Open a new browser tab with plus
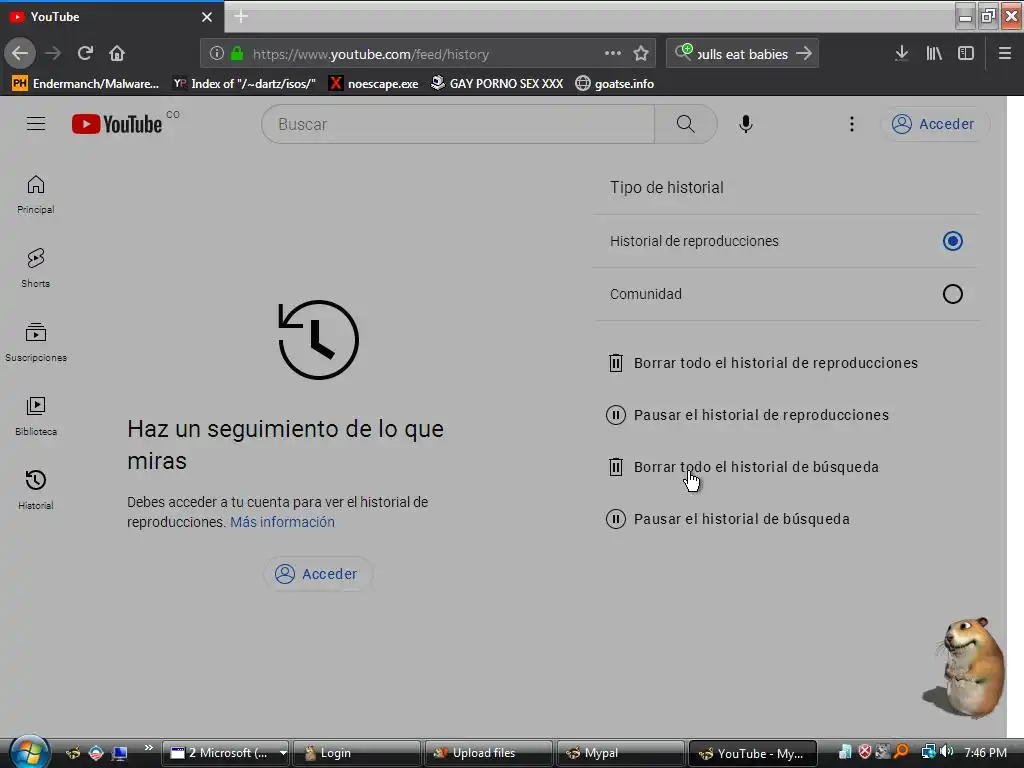Image resolution: width=1024 pixels, height=768 pixels. click(x=241, y=16)
